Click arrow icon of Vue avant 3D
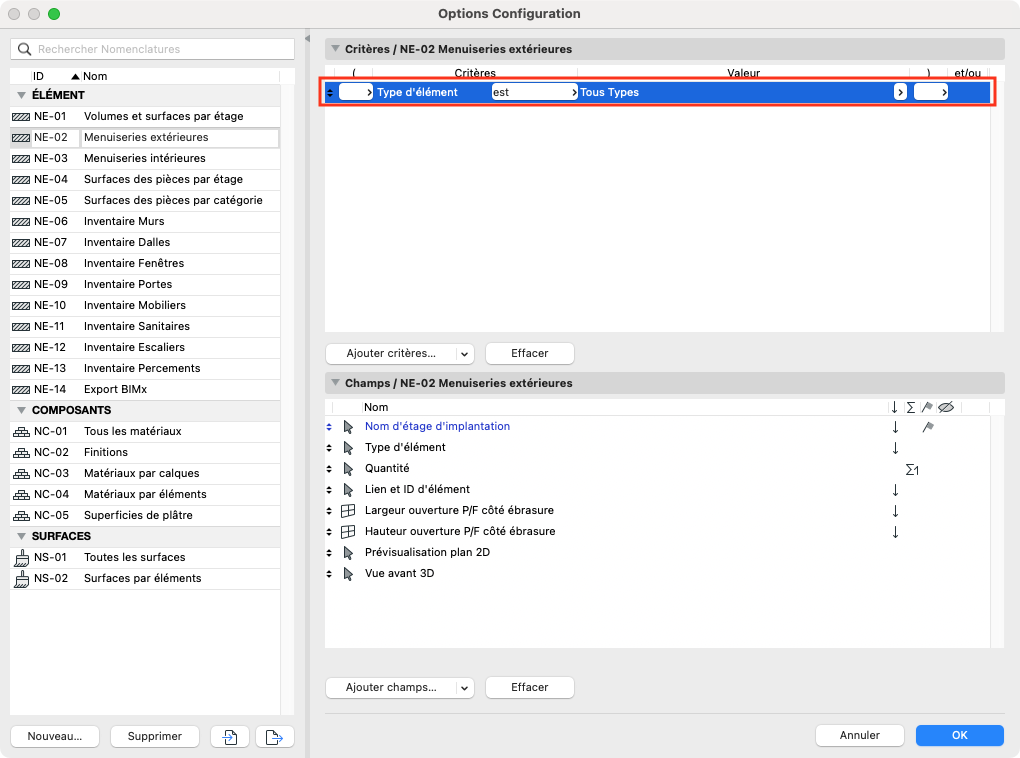Screen dimensions: 1020x758 coord(349,574)
